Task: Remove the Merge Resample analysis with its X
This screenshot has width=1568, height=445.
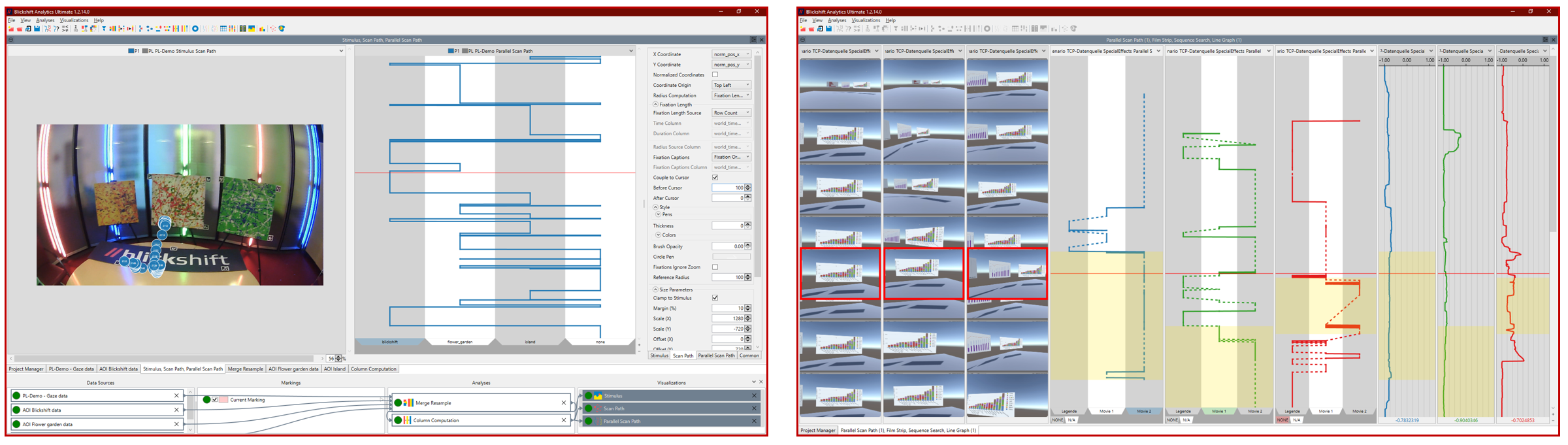Action: [x=564, y=403]
